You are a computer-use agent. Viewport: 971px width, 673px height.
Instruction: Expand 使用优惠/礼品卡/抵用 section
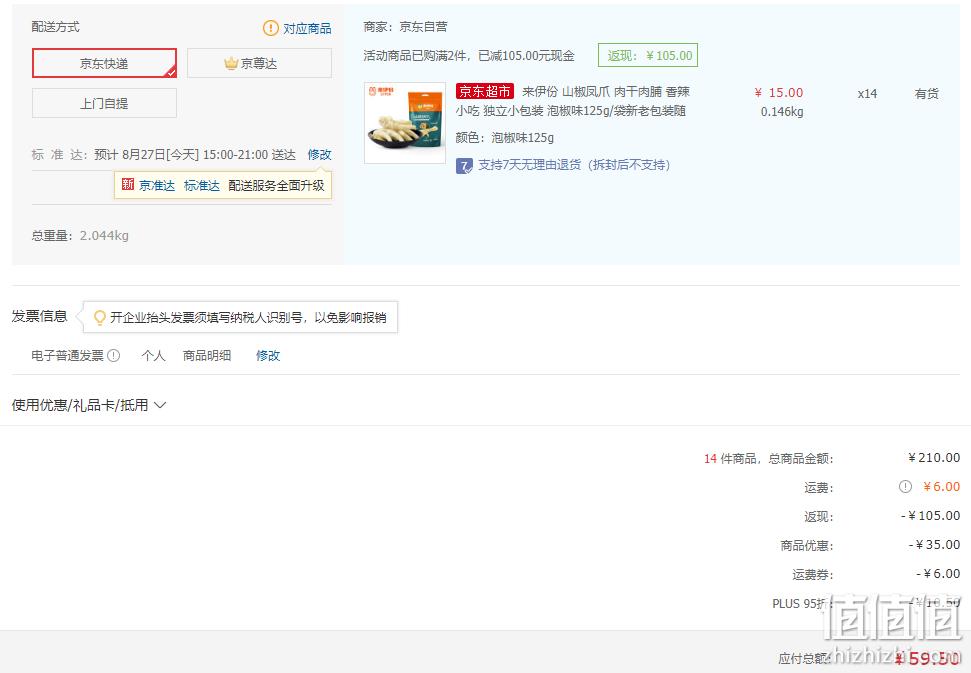point(89,405)
